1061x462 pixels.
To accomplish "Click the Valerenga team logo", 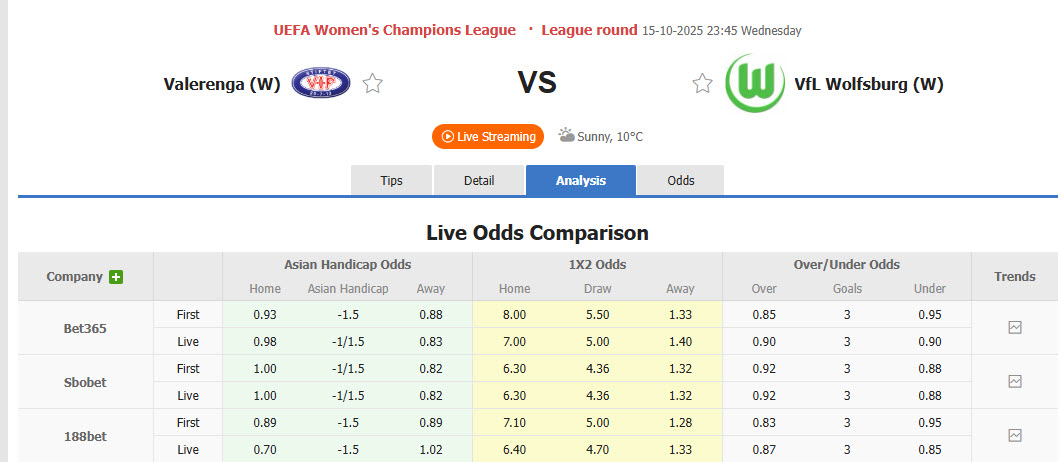I will point(320,83).
